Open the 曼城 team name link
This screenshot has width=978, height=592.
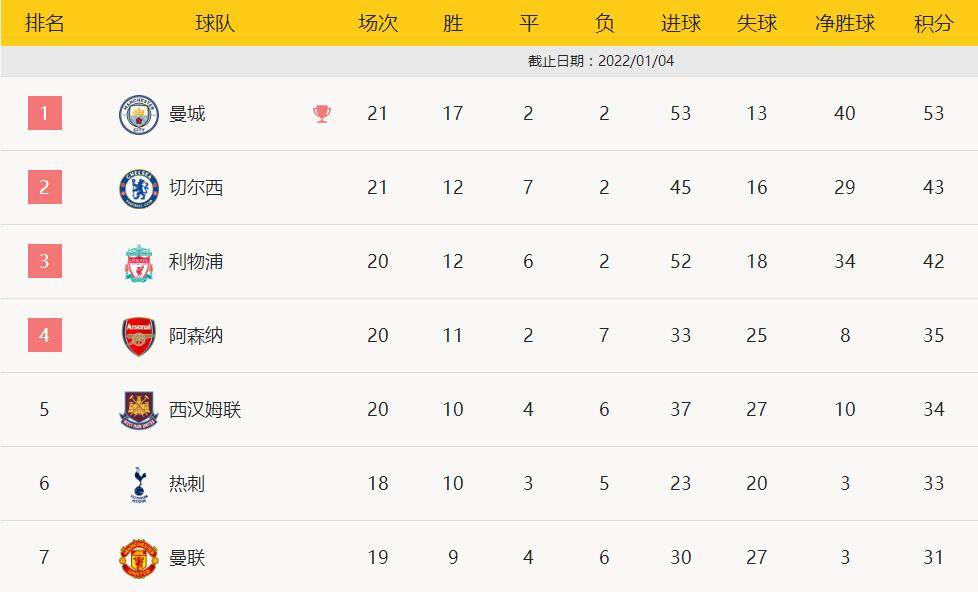tap(187, 114)
